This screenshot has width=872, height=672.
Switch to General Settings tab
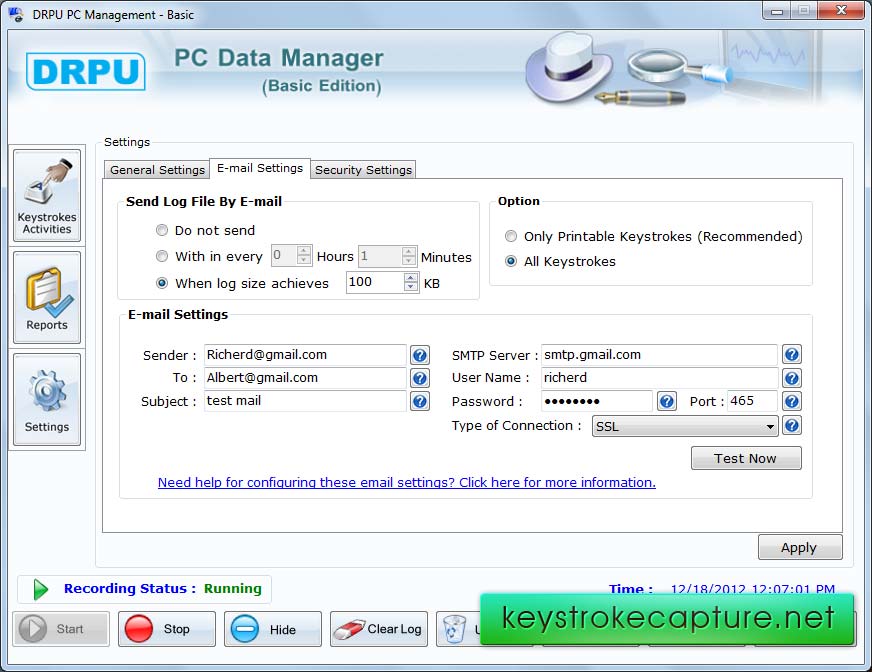pos(157,170)
